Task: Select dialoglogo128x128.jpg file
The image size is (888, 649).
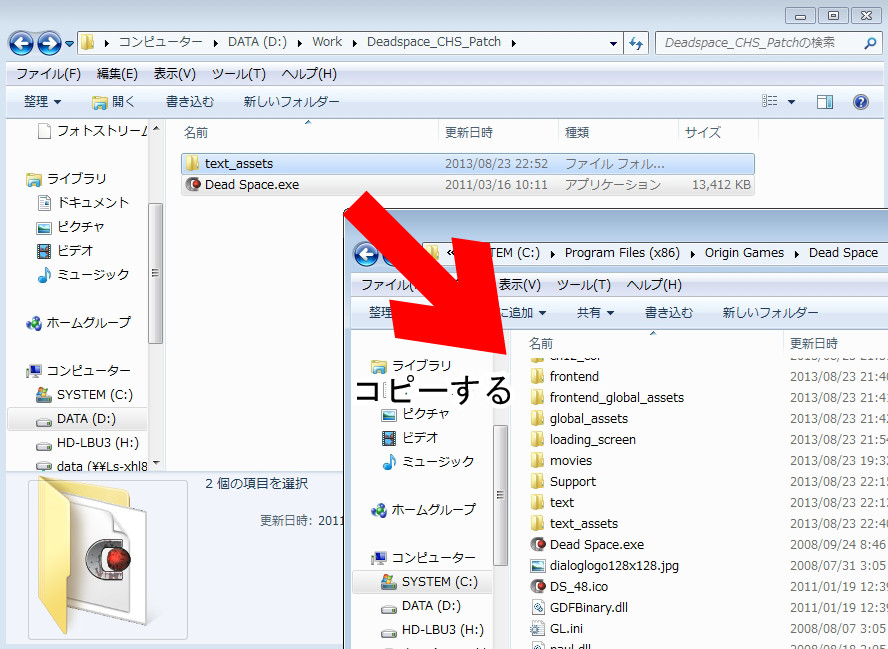Action: 605,566
